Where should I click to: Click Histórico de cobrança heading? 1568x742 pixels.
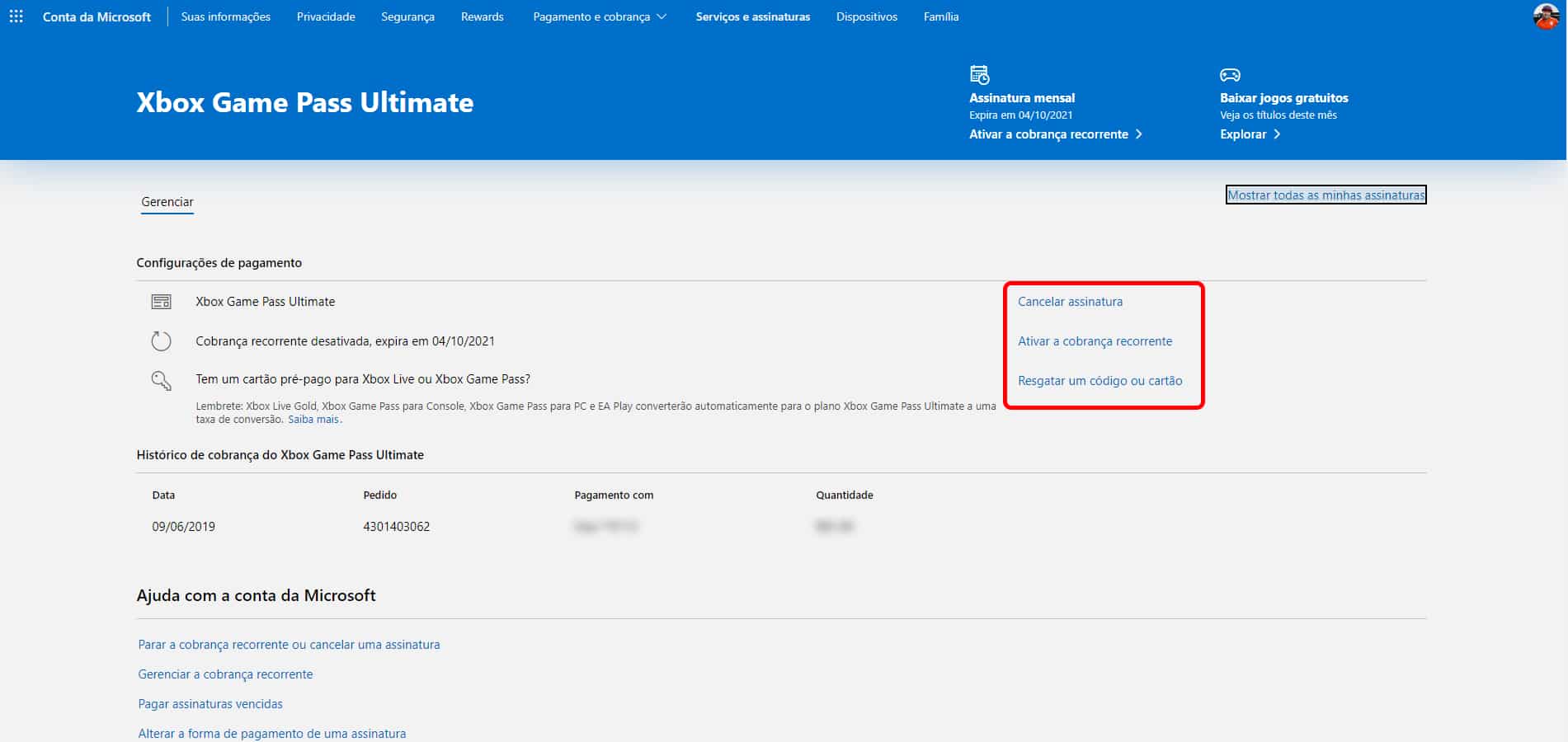pos(280,455)
